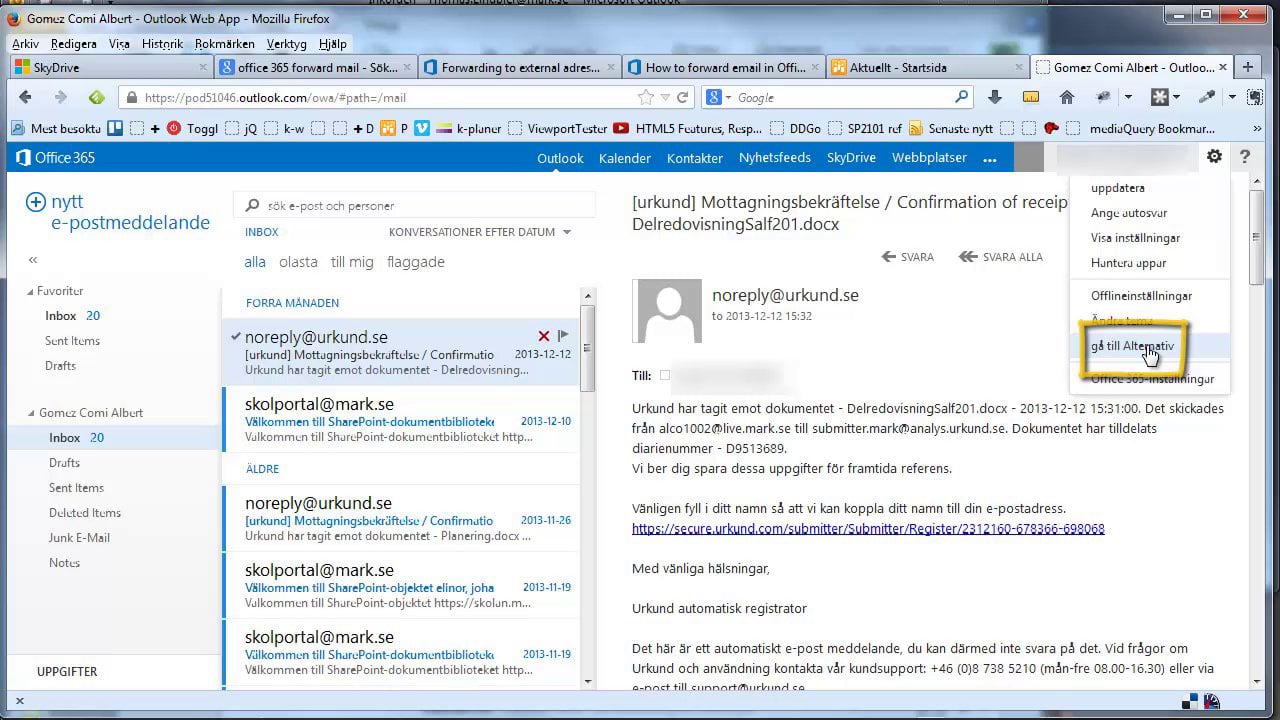This screenshot has height=720, width=1280.
Task: Click the Office 365 logo
Action: (56, 157)
